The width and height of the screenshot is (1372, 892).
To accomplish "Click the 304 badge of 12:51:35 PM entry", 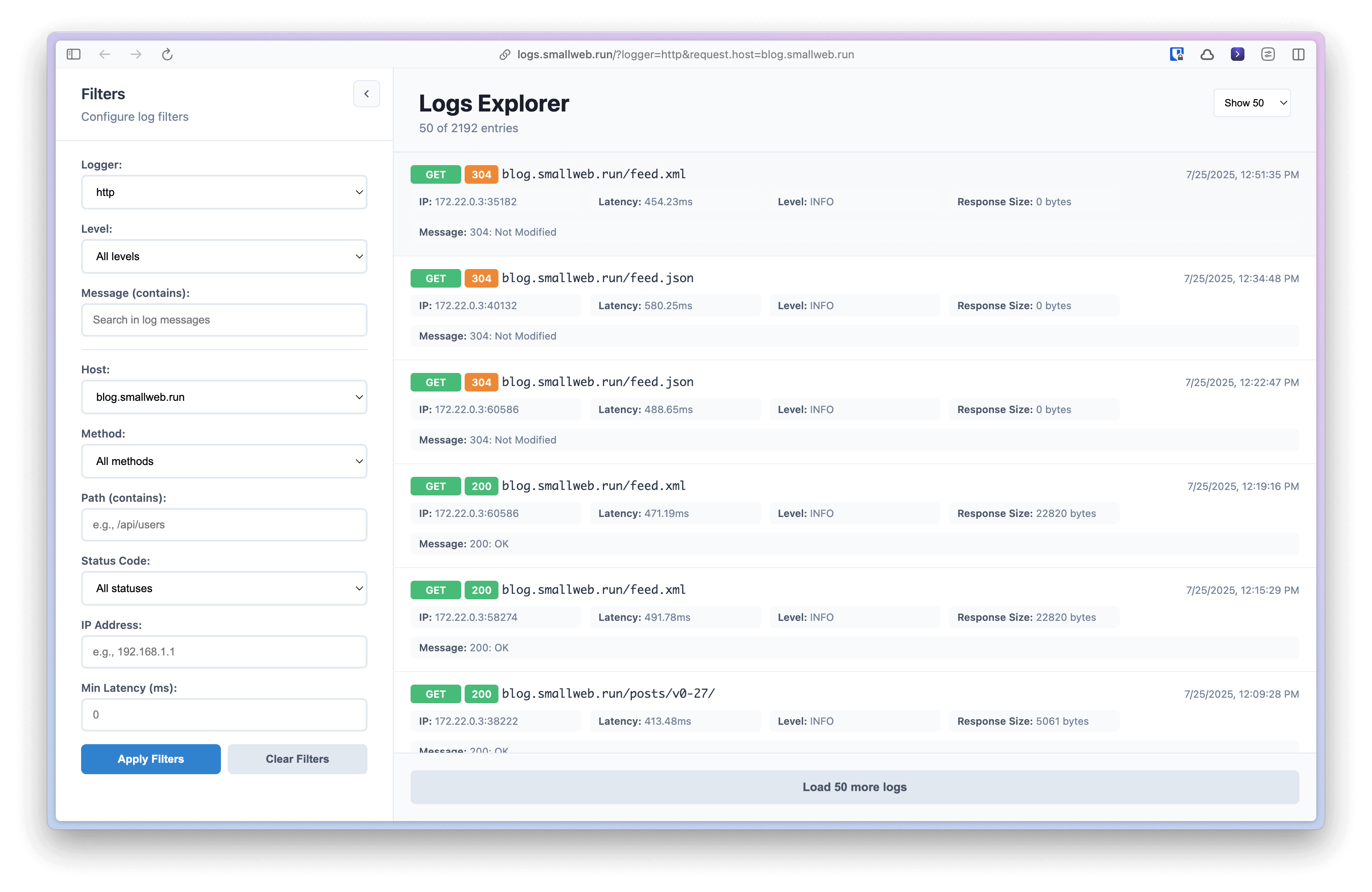I will tap(481, 174).
